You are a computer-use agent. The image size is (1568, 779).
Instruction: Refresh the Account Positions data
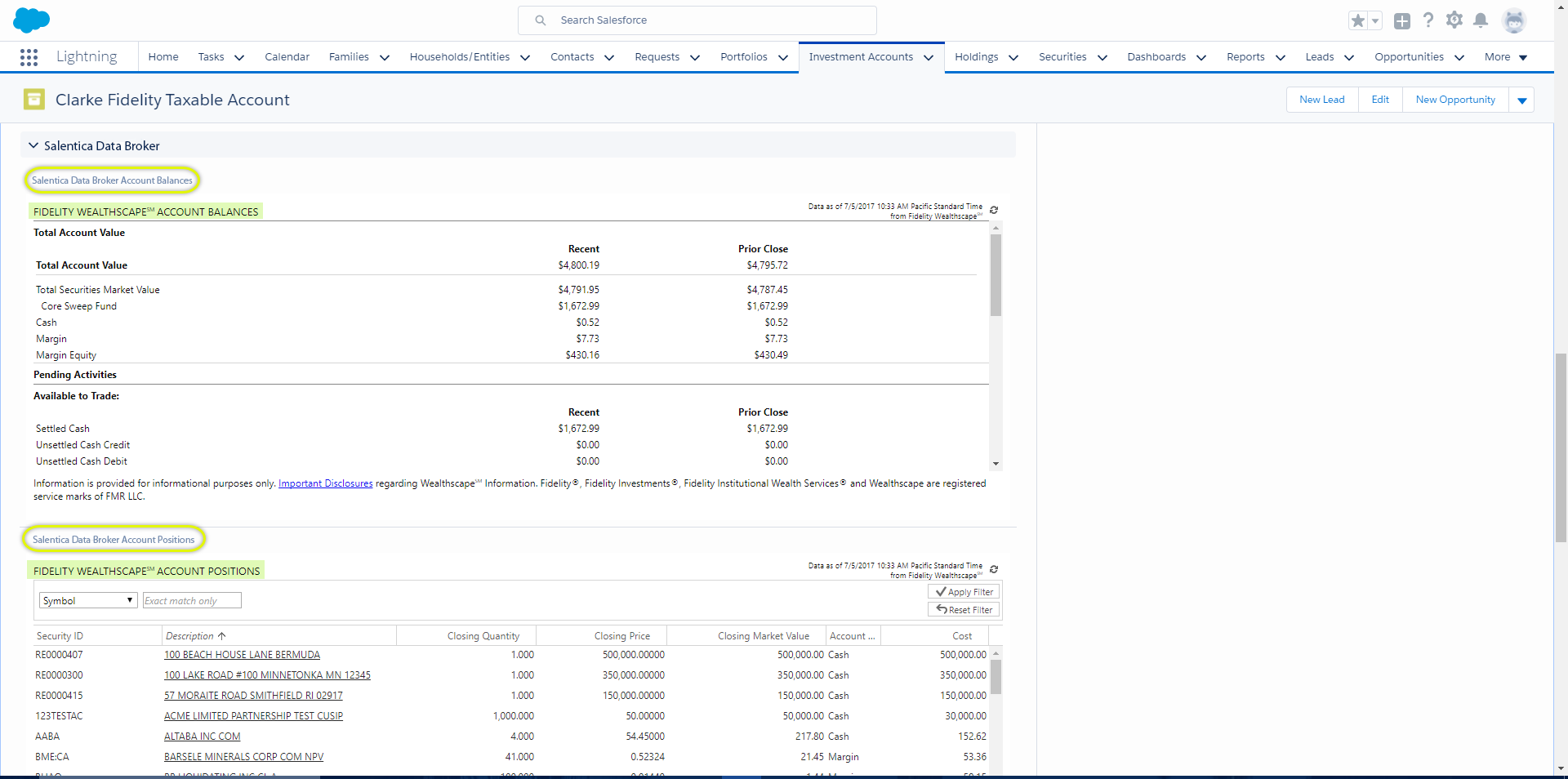click(x=994, y=569)
